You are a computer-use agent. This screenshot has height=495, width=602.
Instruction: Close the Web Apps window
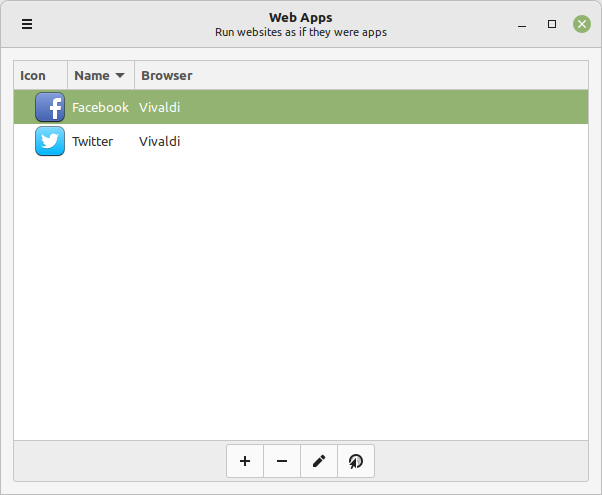(x=581, y=24)
